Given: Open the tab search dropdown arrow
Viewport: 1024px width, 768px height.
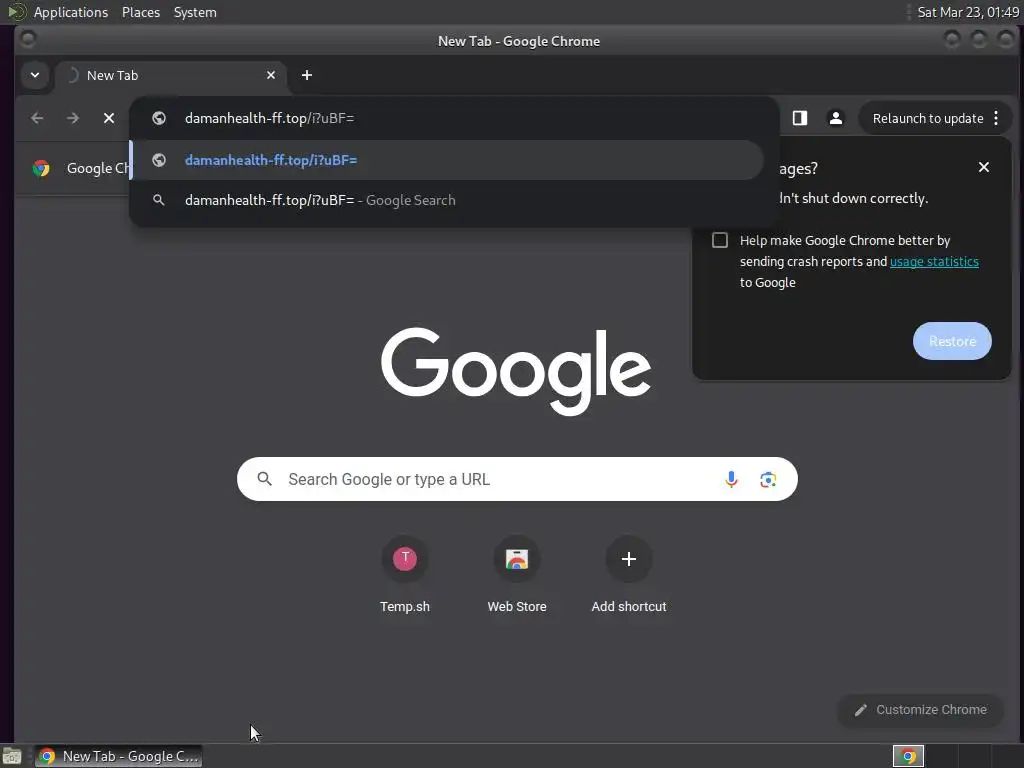Looking at the screenshot, I should tap(35, 75).
